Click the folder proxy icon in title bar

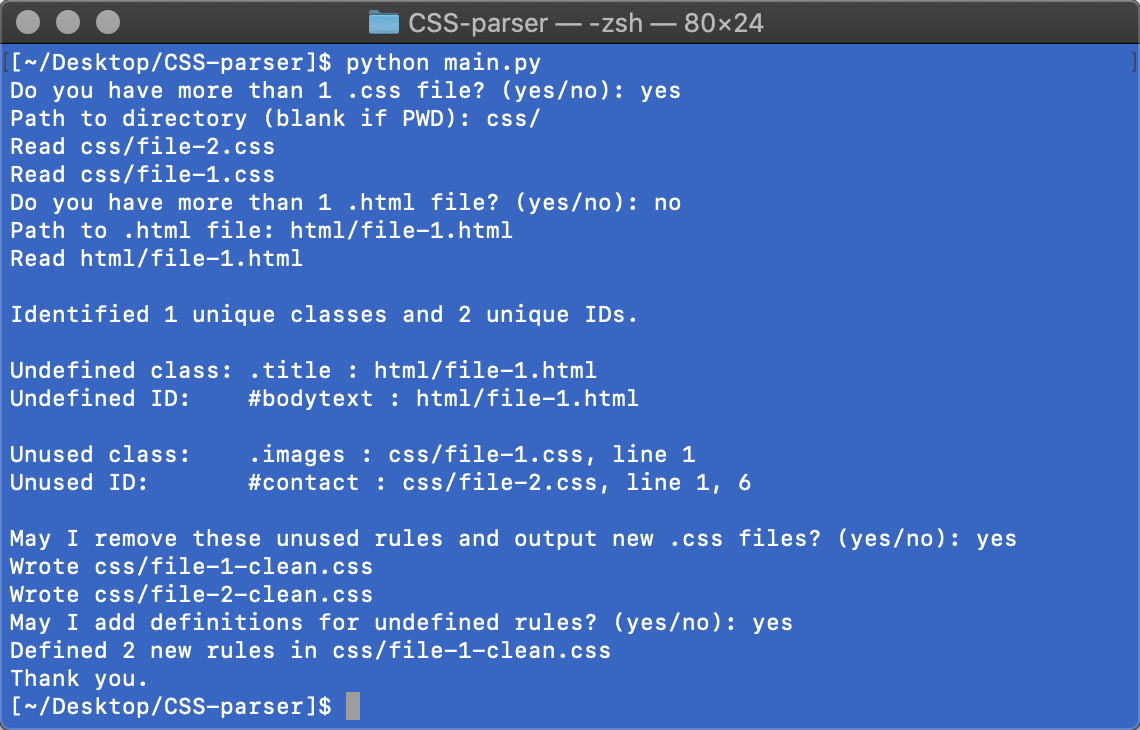[x=382, y=22]
